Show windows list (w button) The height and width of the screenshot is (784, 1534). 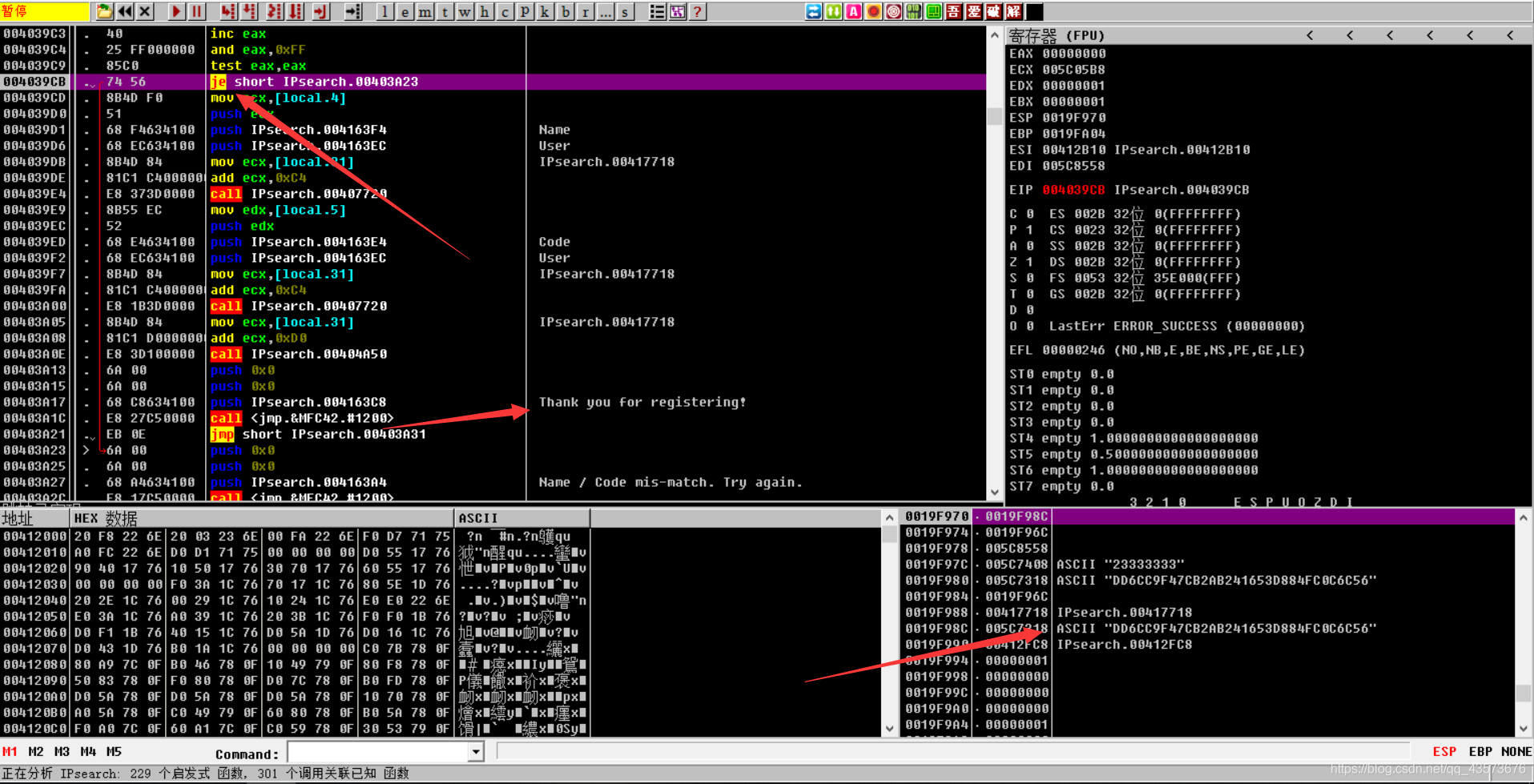tap(465, 11)
